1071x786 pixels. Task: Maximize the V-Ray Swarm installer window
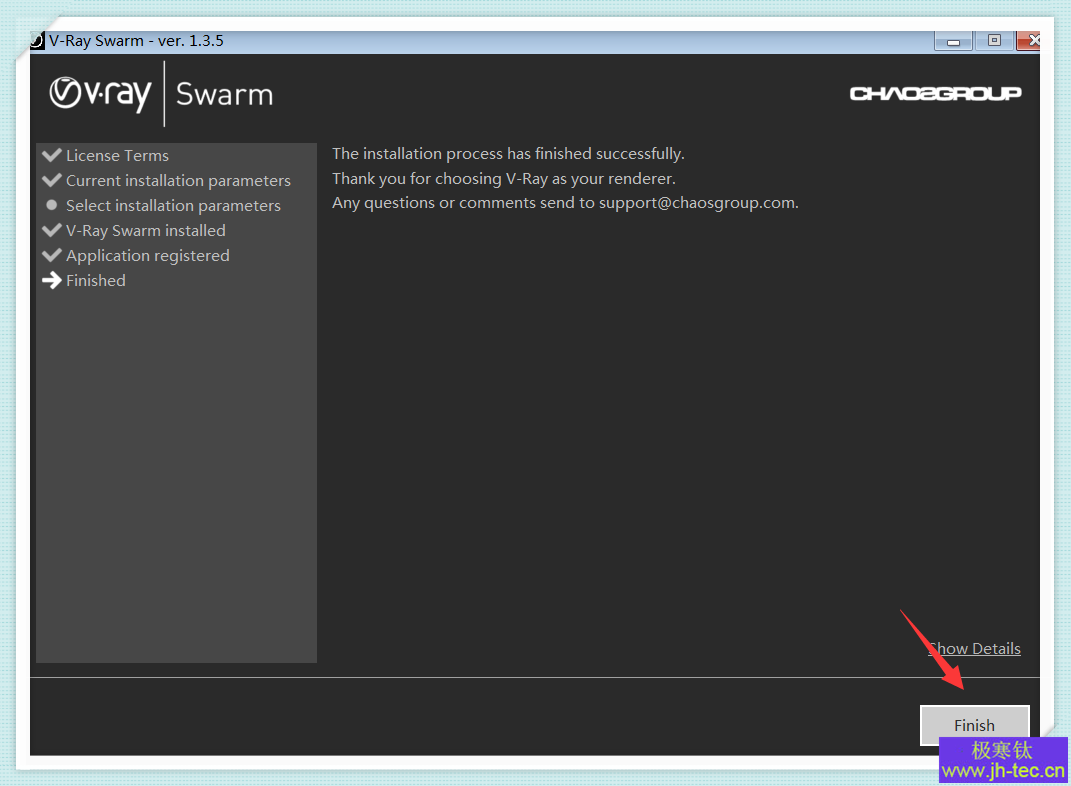point(994,41)
